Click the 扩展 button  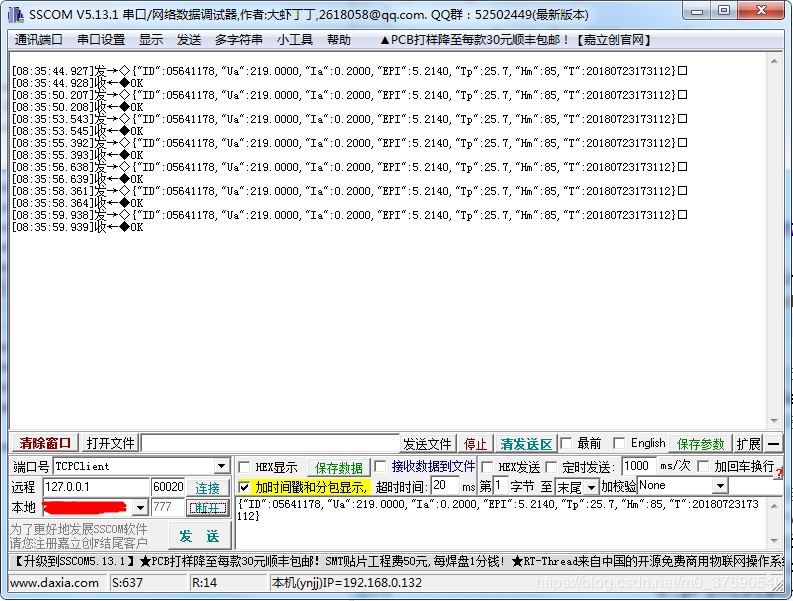tap(748, 444)
